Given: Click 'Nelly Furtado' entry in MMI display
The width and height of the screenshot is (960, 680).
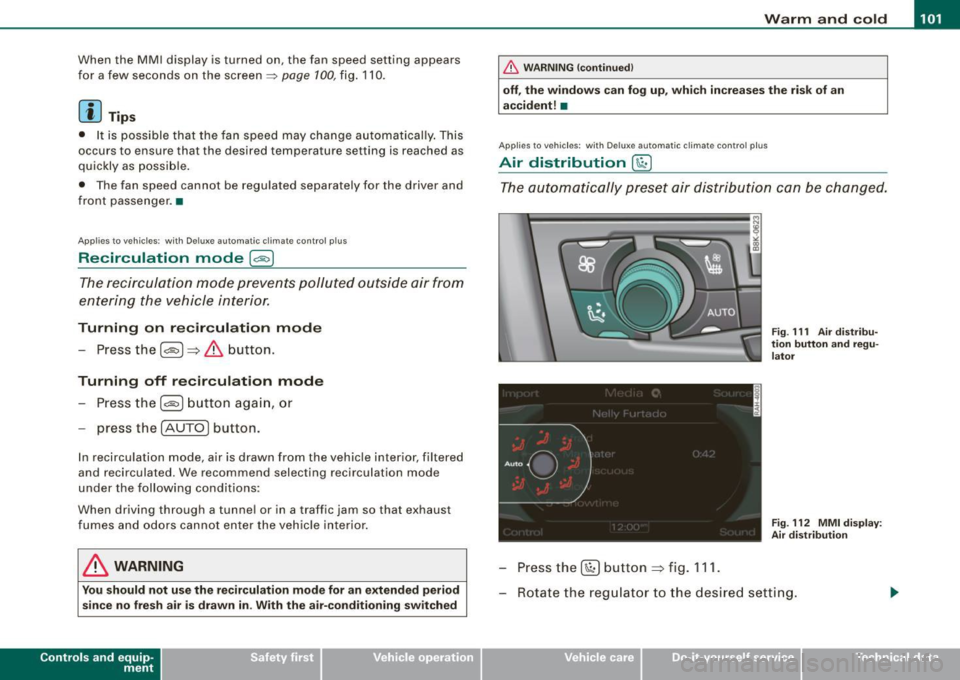Looking at the screenshot, I should (629, 414).
